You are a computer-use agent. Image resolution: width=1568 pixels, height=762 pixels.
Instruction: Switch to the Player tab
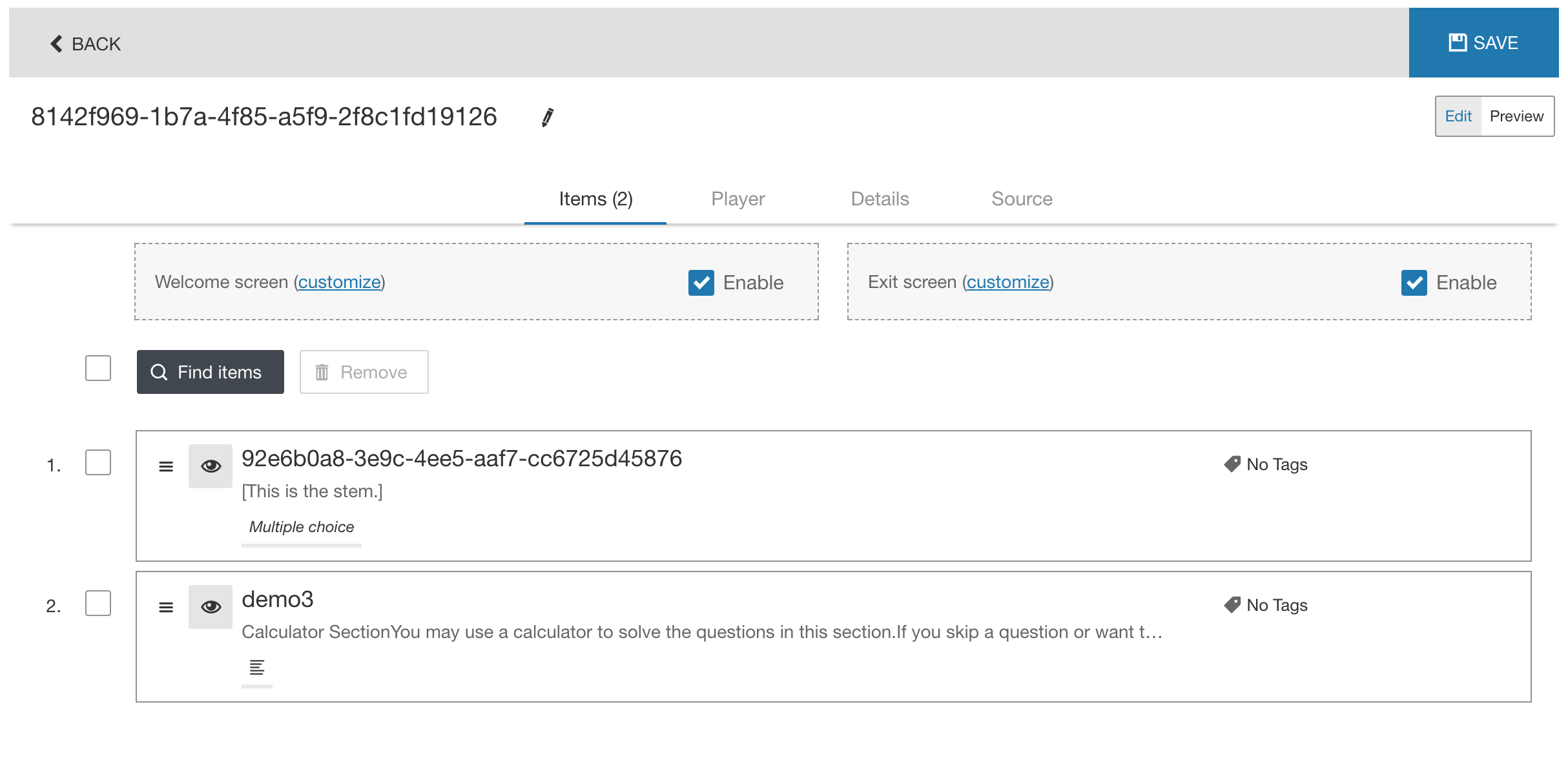[x=737, y=199]
